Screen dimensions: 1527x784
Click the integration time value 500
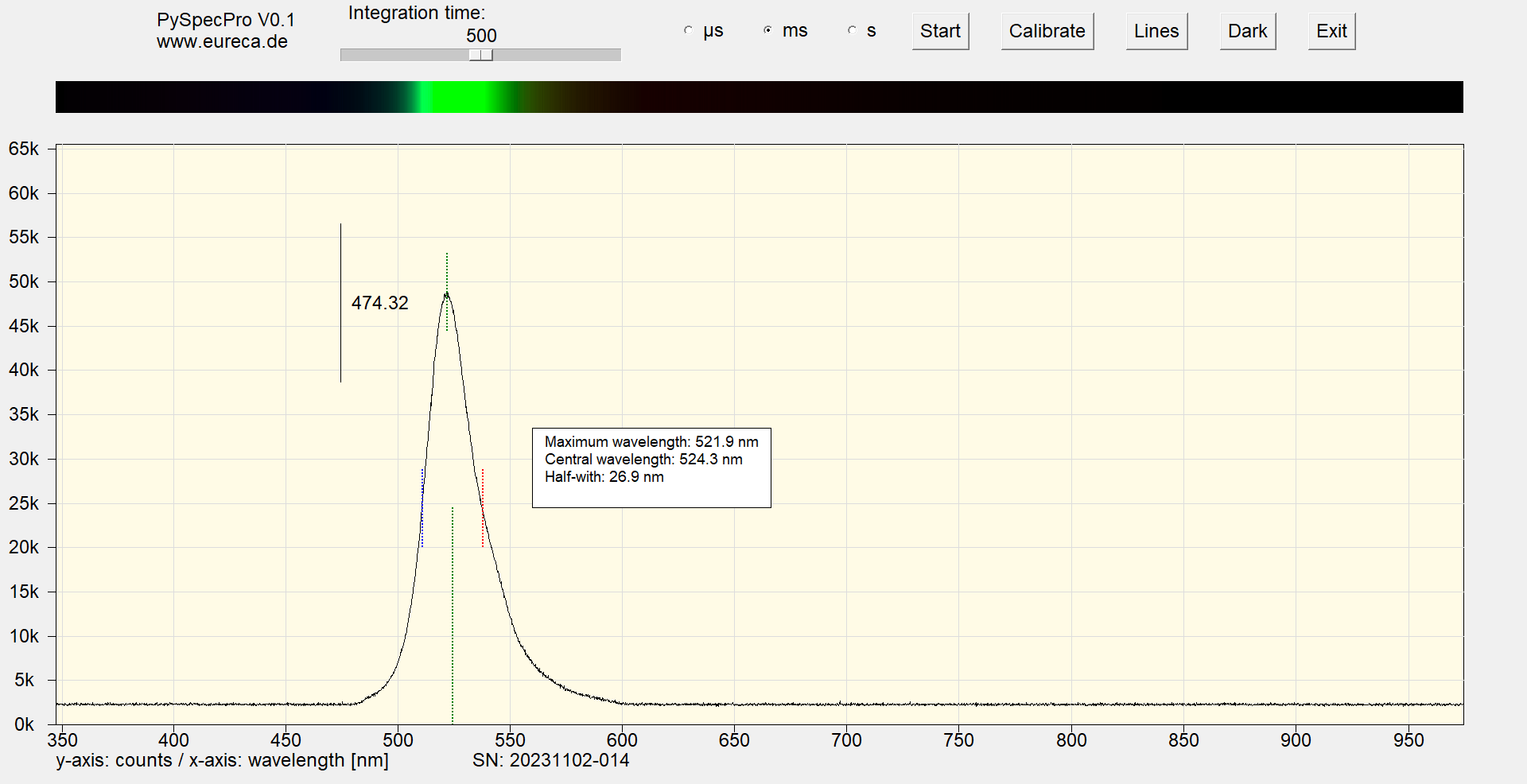tap(481, 36)
